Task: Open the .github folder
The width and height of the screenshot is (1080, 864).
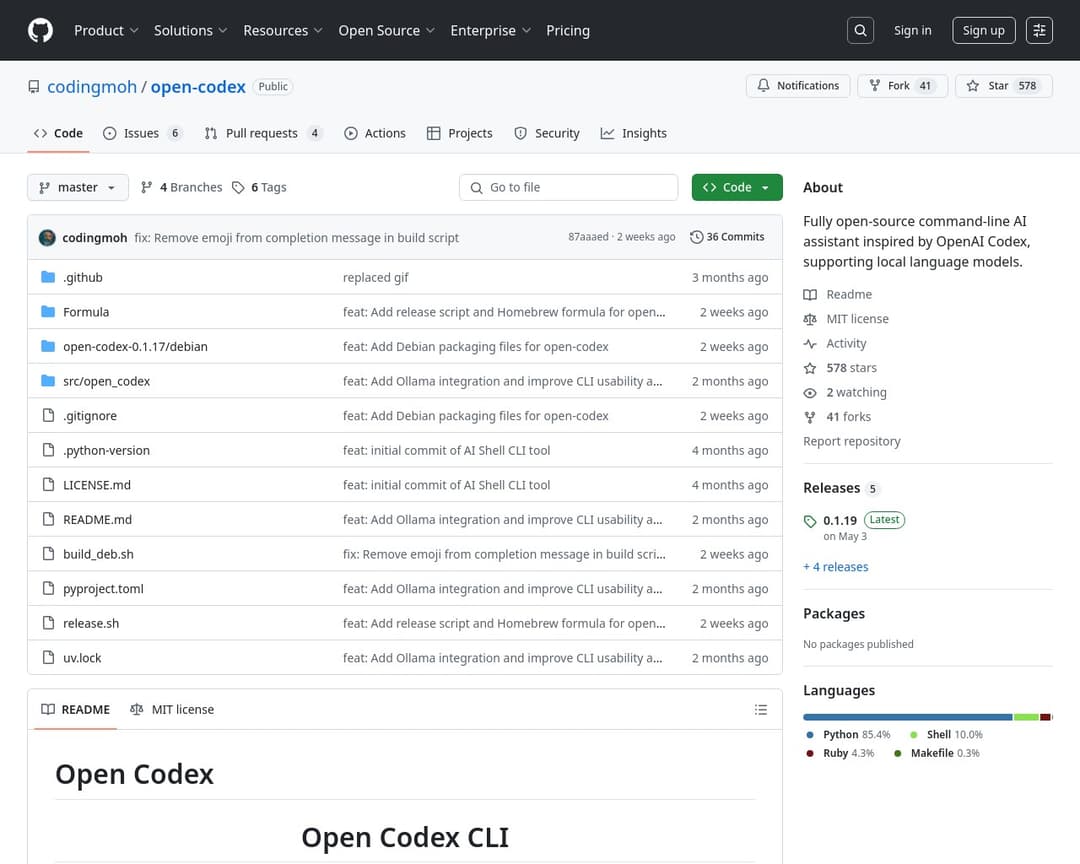Action: (83, 277)
